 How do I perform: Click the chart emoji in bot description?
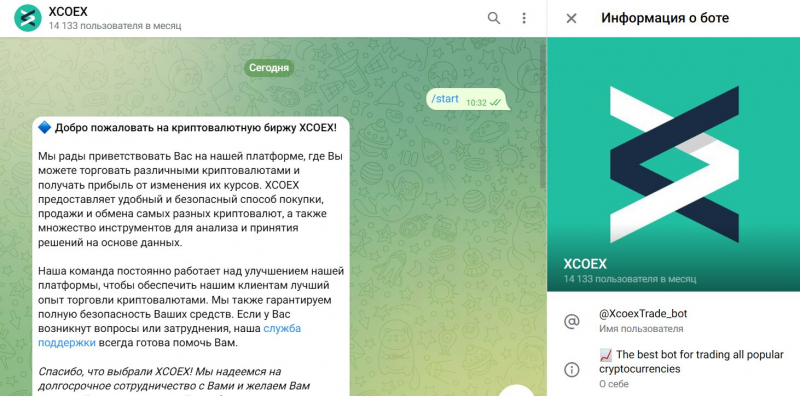pos(606,354)
